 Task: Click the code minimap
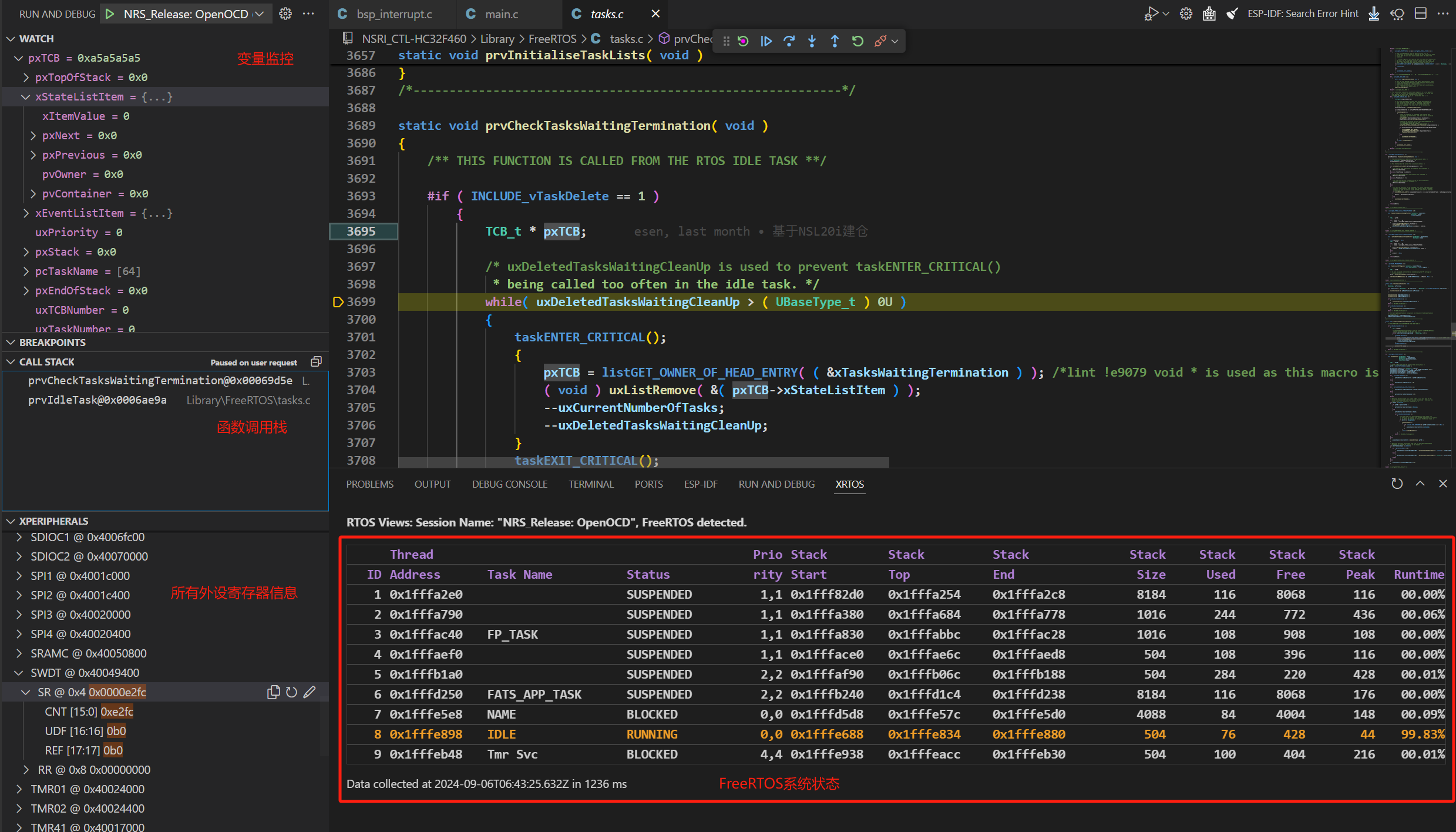(x=1418, y=257)
